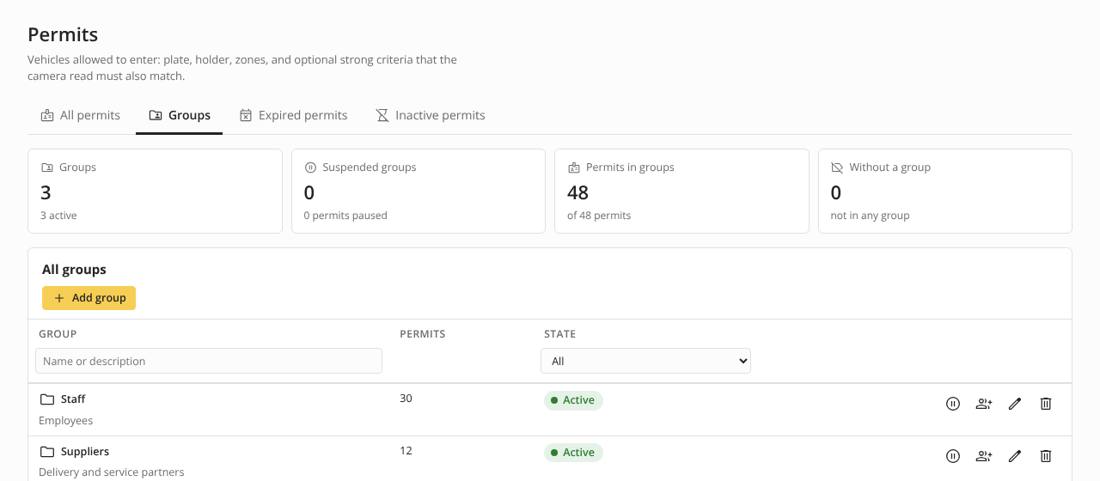Image resolution: width=1100 pixels, height=481 pixels.
Task: Click Delivery and service partners description
Action: [112, 473]
